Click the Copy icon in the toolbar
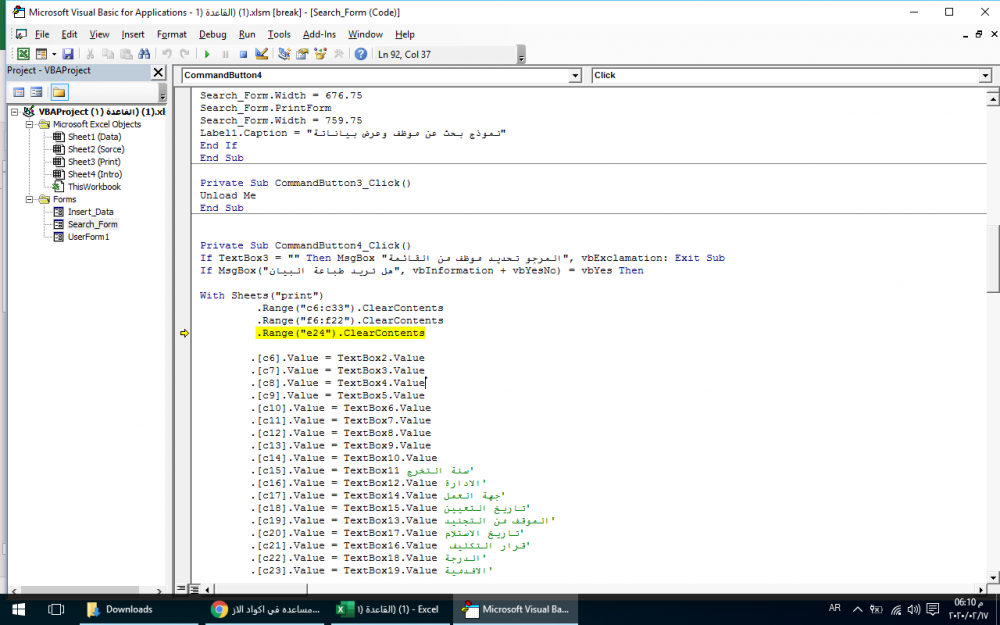Viewport: 1000px width, 625px height. [108, 54]
